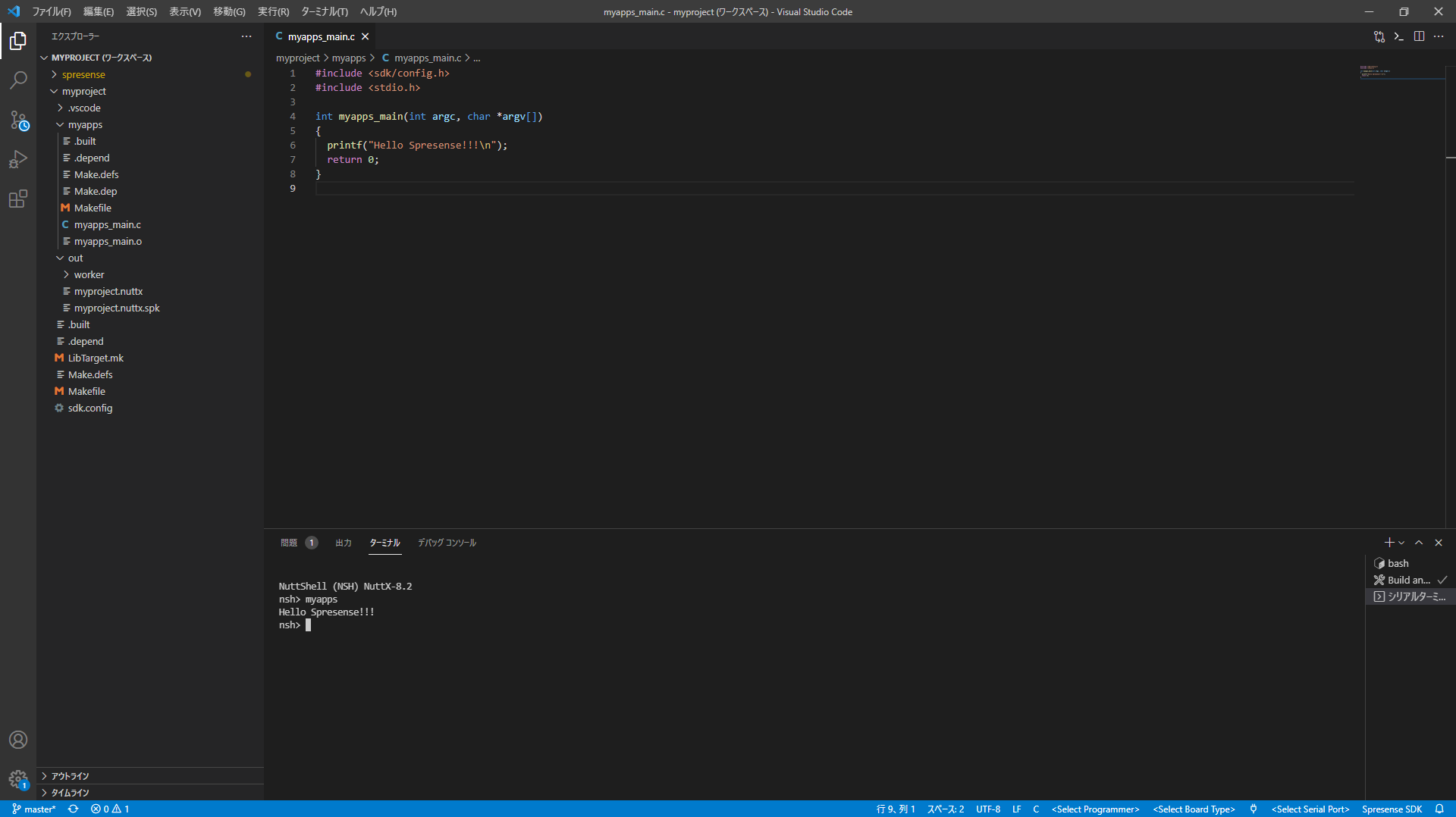The image size is (1456, 817).
Task: Expand the Outline section
Action: point(150,776)
